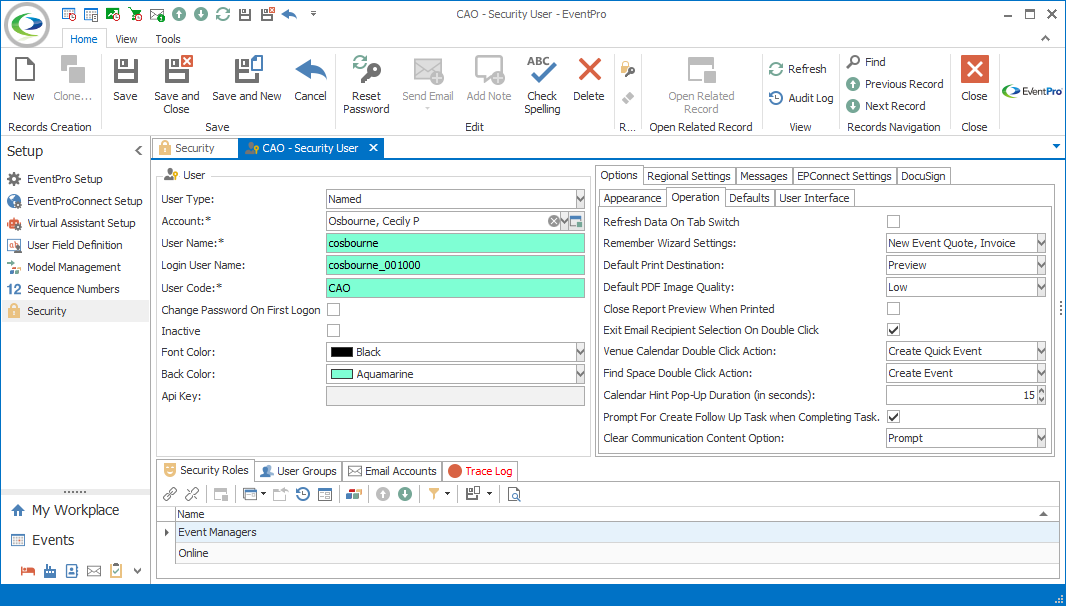1066x606 pixels.
Task: Click the blue undo arrow in quick access toolbar
Action: tap(289, 14)
